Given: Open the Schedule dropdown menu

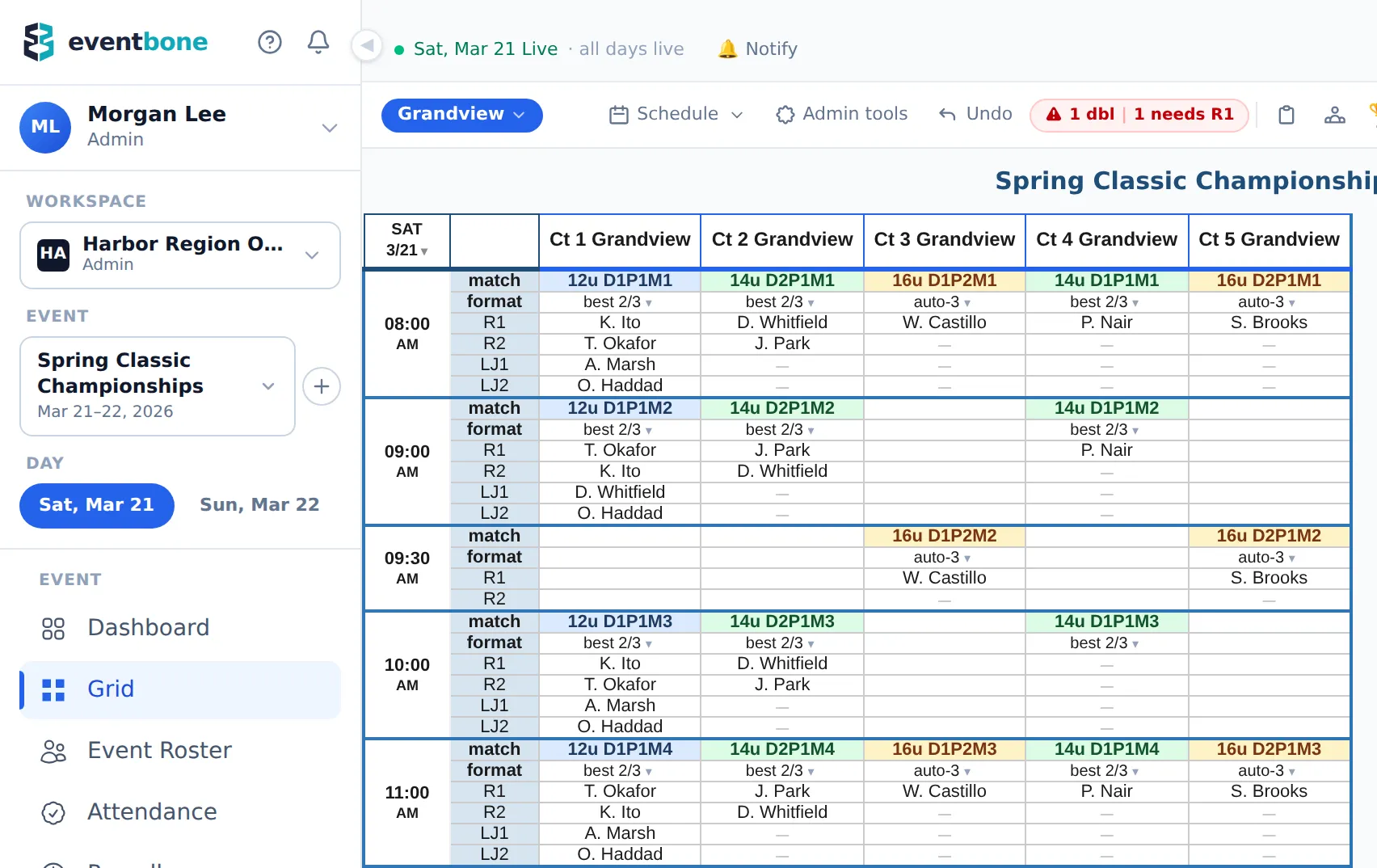Looking at the screenshot, I should click(x=676, y=115).
